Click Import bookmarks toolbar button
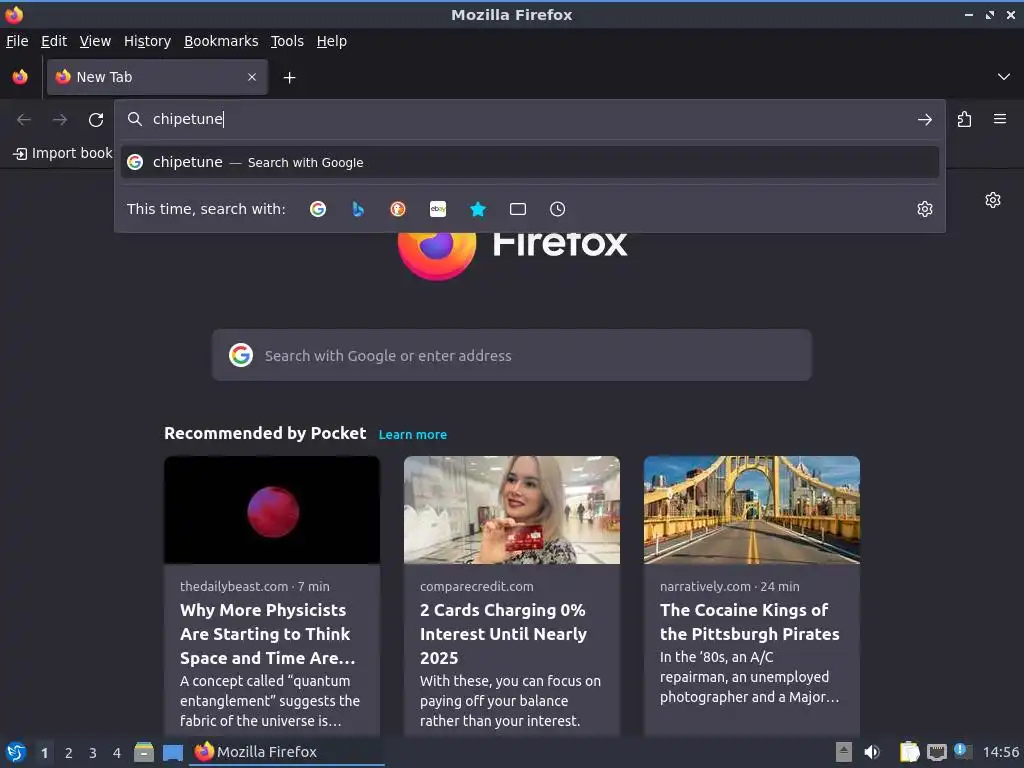Image resolution: width=1024 pixels, height=768 pixels. pos(63,153)
